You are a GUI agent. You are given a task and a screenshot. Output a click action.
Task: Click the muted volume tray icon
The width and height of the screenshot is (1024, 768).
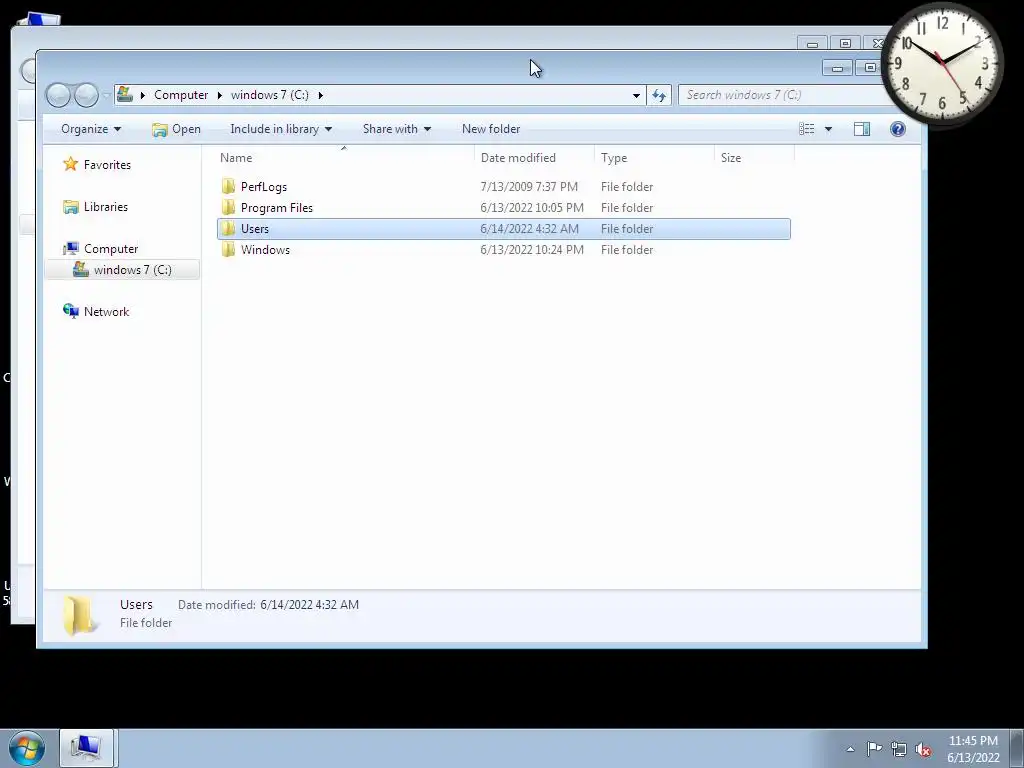923,749
